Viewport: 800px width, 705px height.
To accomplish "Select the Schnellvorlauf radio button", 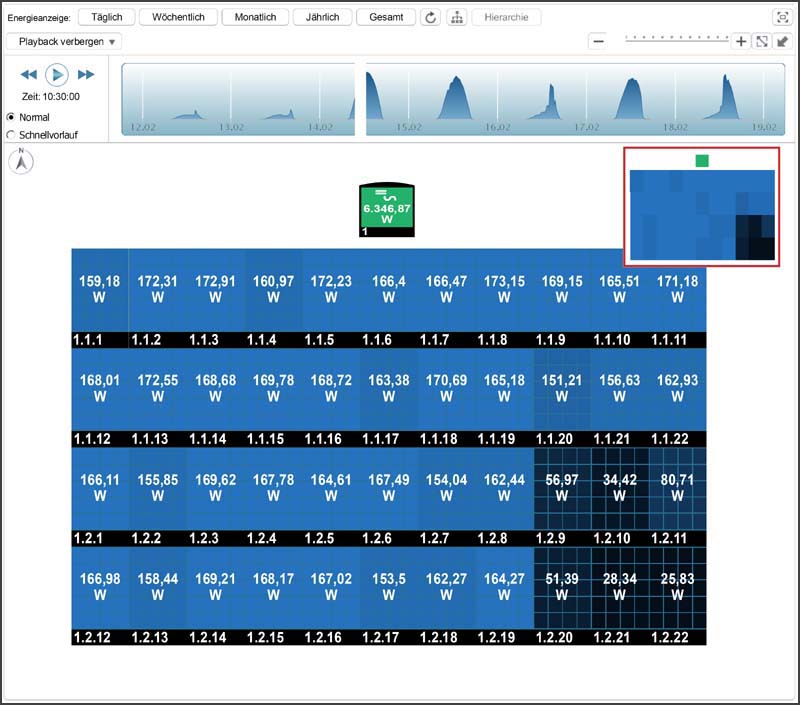I will click(x=11, y=134).
